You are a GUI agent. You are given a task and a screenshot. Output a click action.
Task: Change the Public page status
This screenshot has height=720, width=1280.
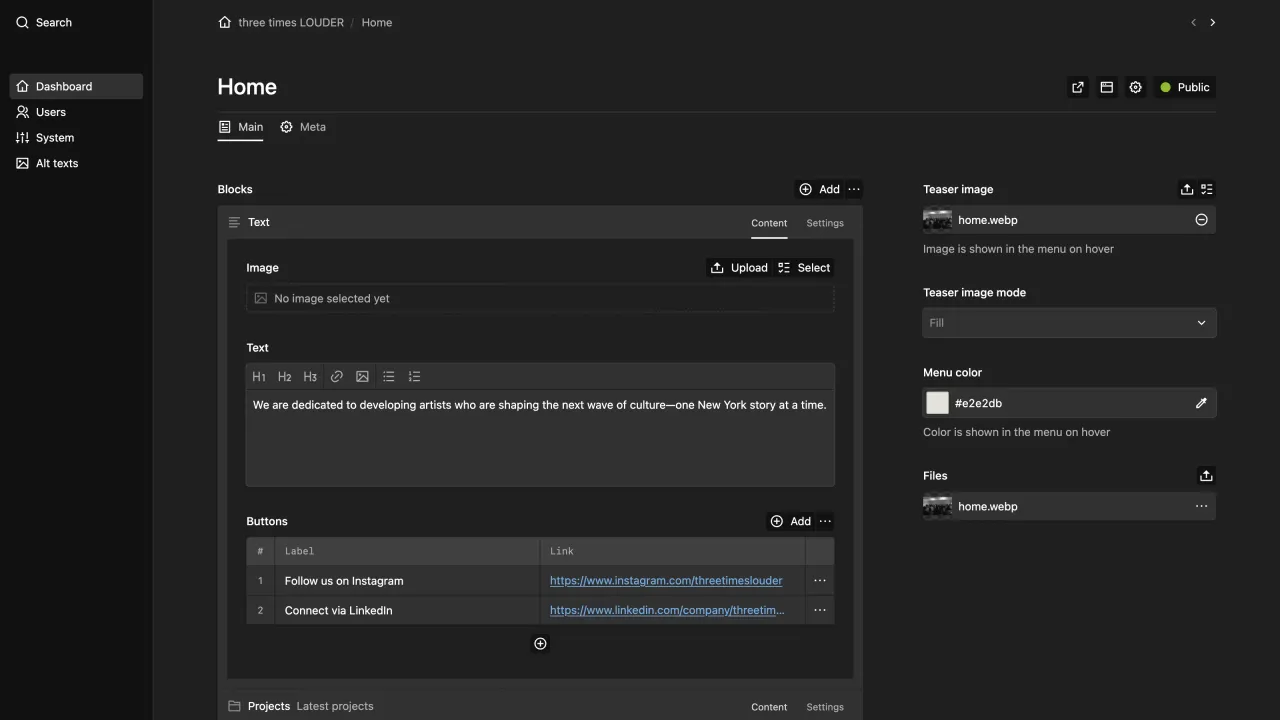pos(1185,87)
